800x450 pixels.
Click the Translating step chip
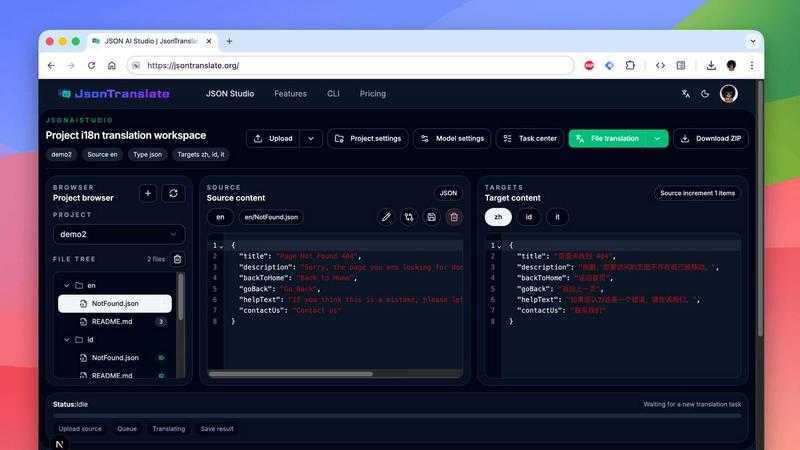[x=169, y=429]
